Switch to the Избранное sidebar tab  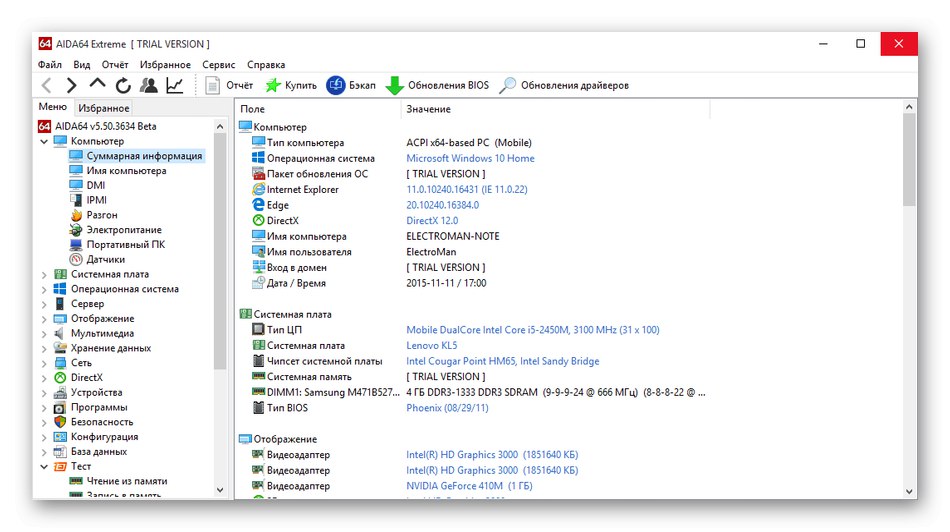104,108
